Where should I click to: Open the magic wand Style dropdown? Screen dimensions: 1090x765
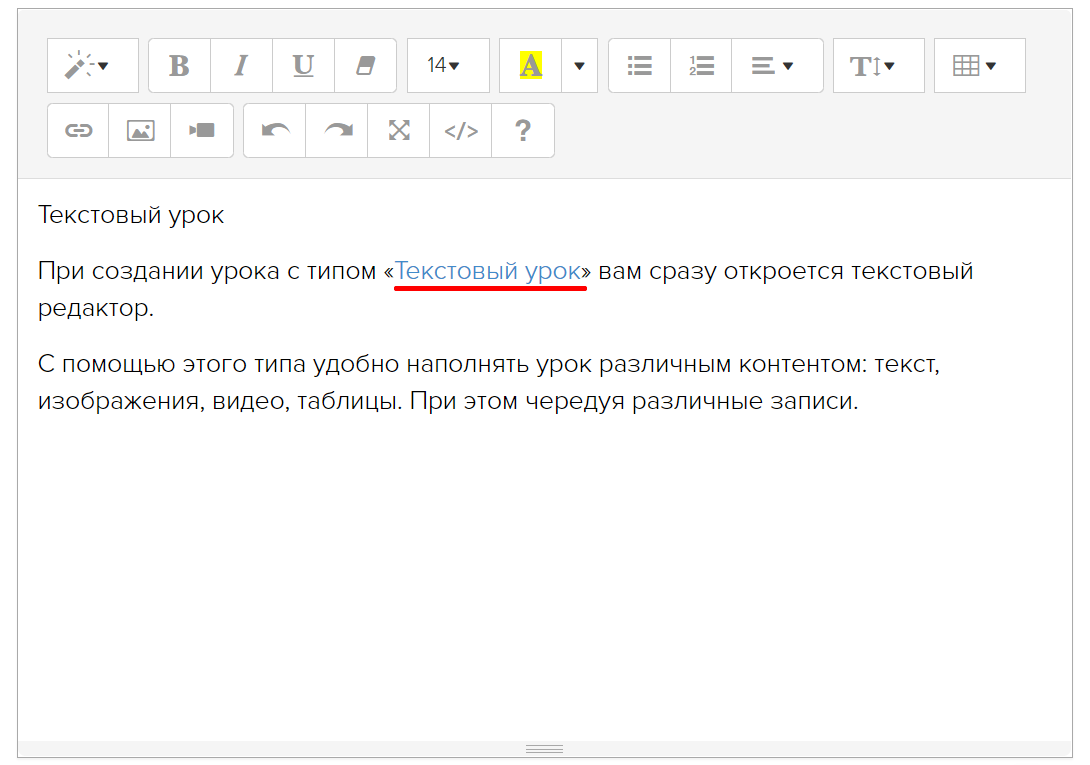click(x=92, y=66)
